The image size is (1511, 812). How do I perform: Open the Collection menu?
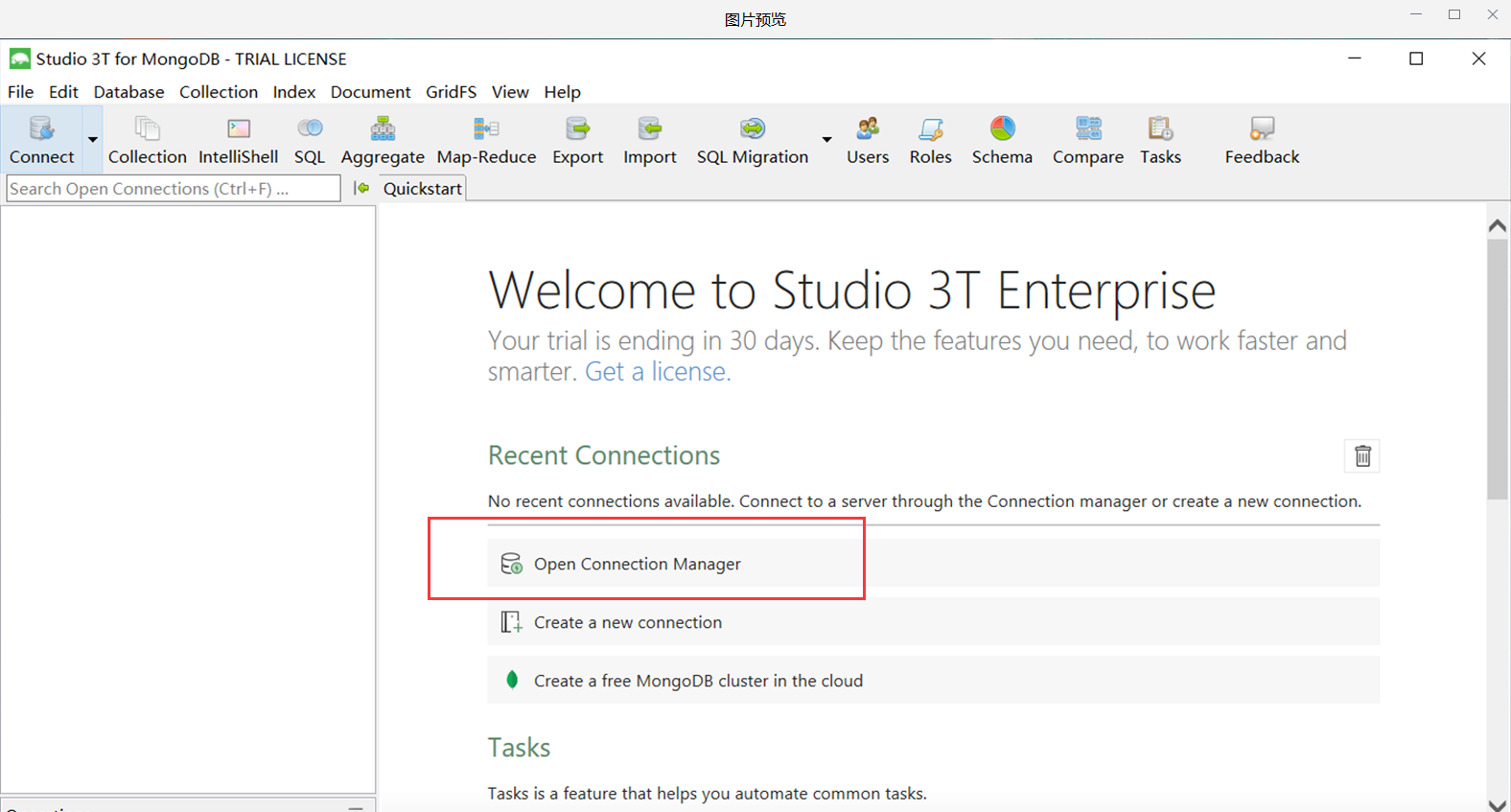click(219, 92)
